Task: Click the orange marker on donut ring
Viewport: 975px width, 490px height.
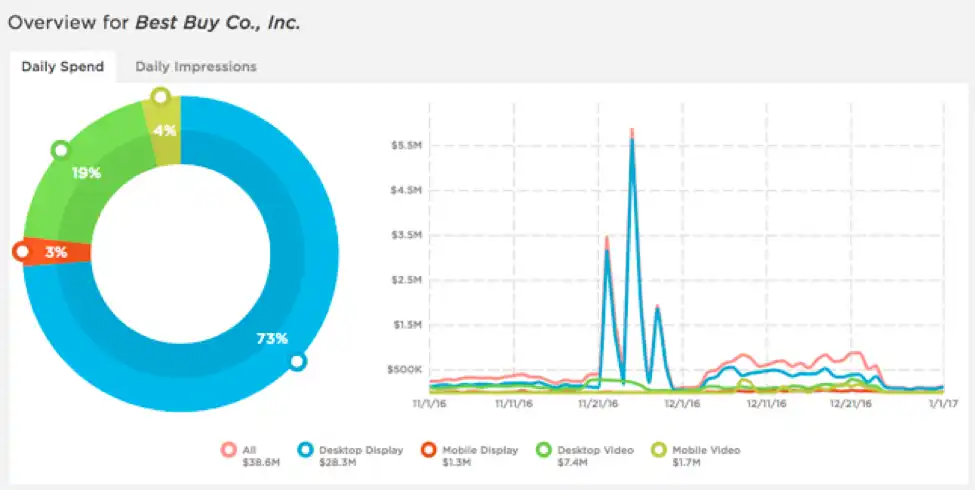Action: 22,252
